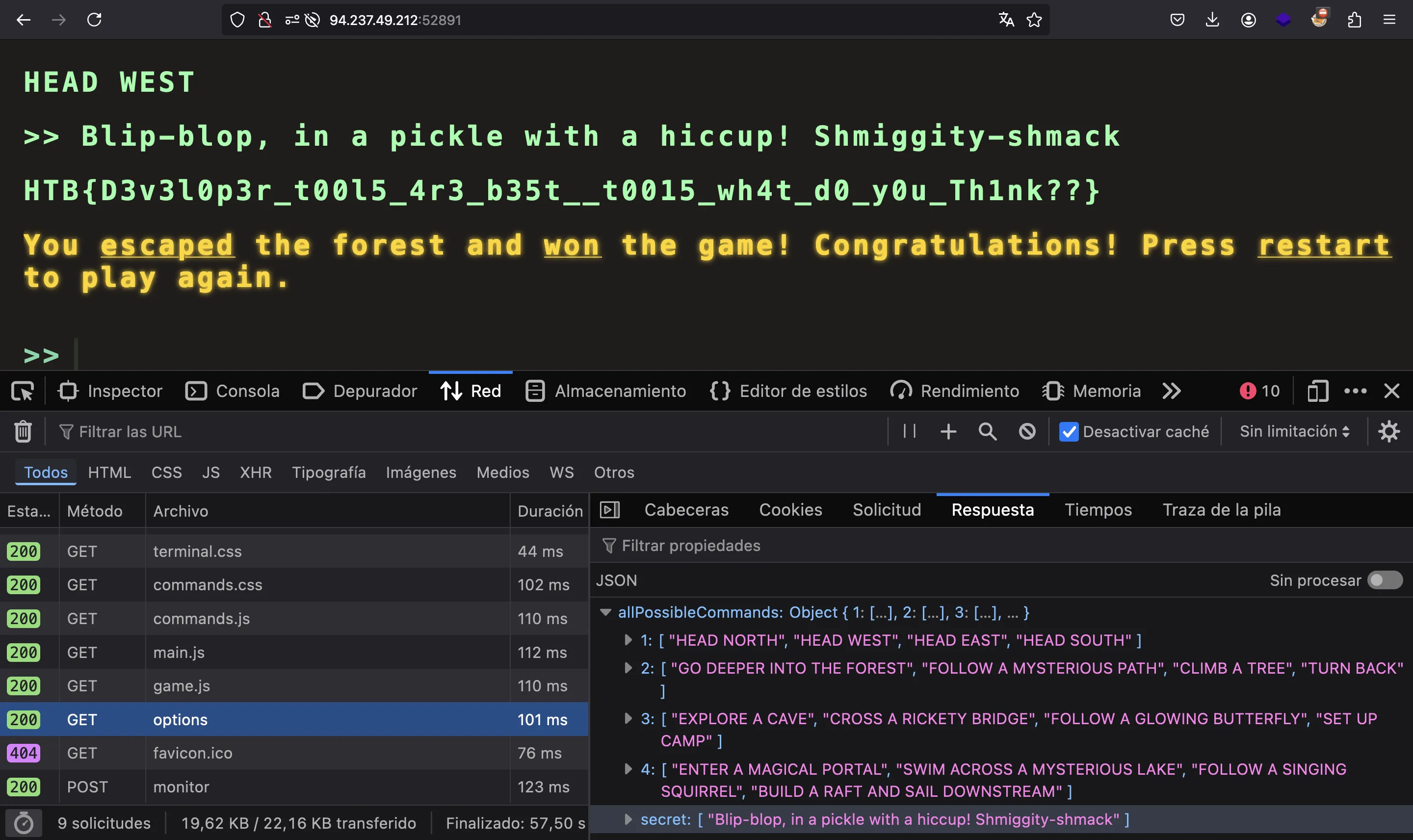Click the restart link in game text
This screenshot has height=840, width=1413.
coord(1324,245)
